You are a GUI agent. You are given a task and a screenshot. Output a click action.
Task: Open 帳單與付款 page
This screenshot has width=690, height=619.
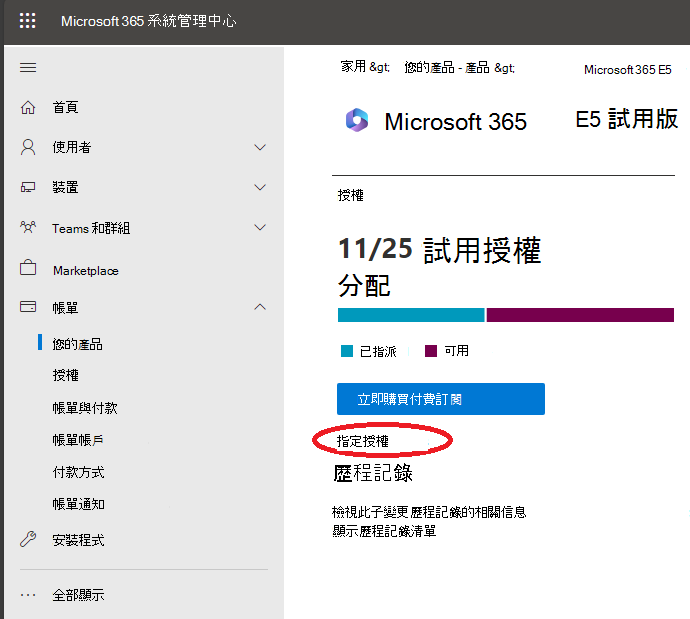(x=84, y=408)
